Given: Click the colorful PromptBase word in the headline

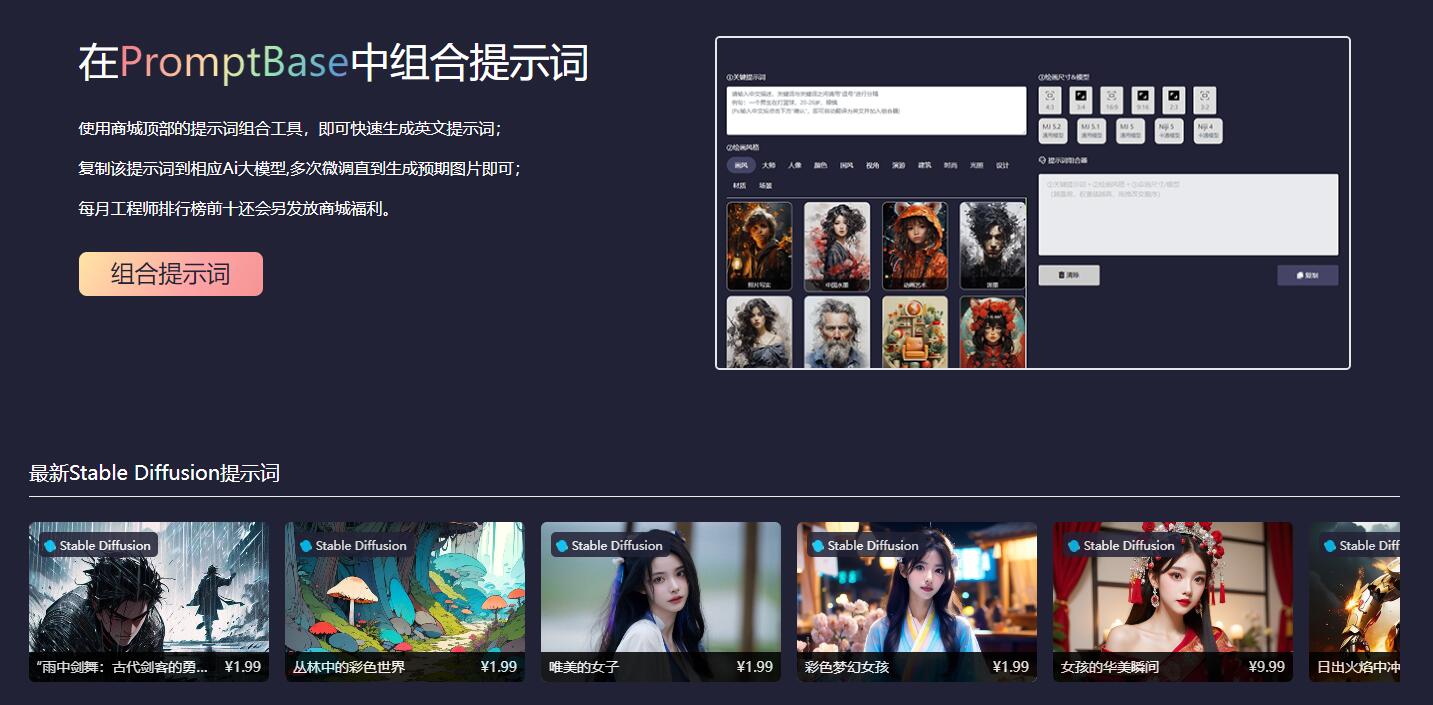Looking at the screenshot, I should 234,63.
